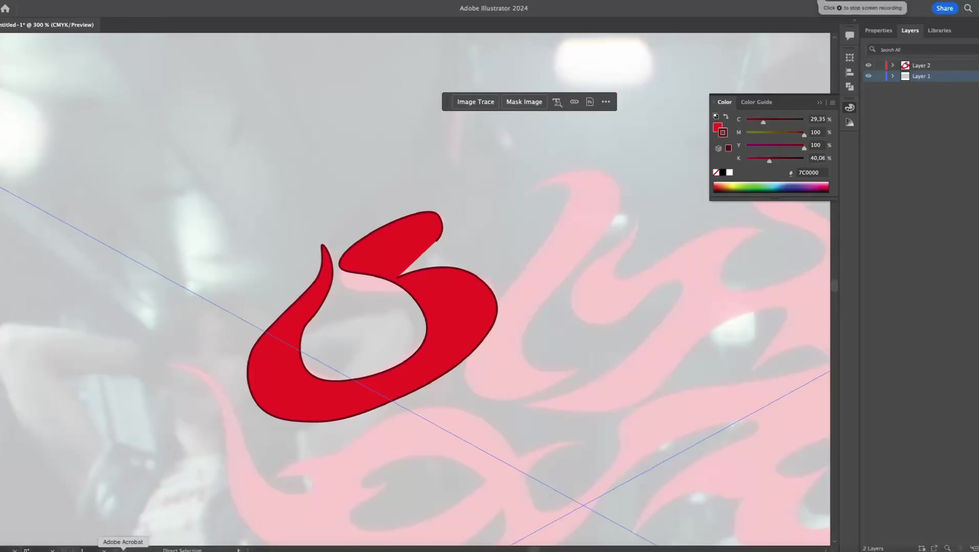The width and height of the screenshot is (979, 552).
Task: Click the stop screen recording notice
Action: coord(862,8)
